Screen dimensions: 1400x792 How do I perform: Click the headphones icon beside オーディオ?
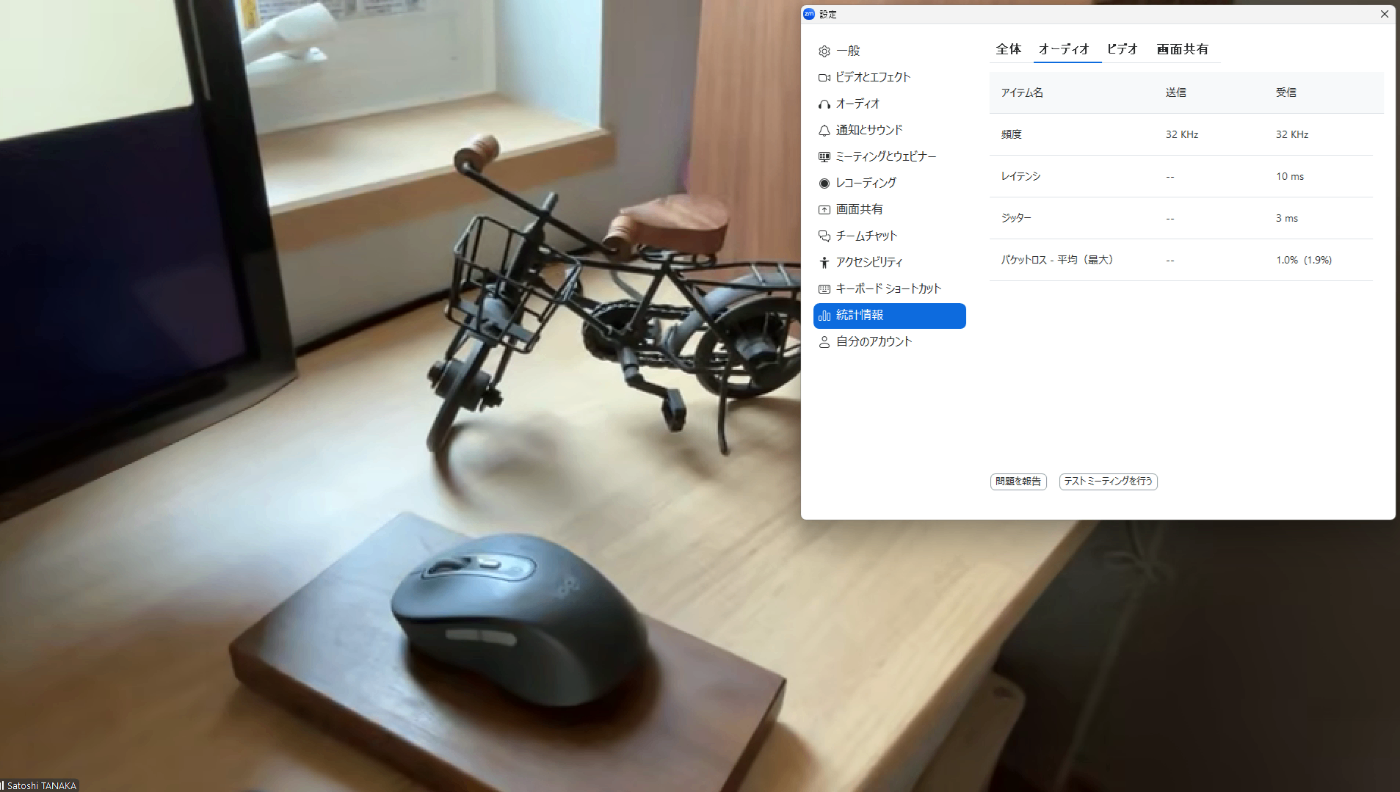coord(824,104)
